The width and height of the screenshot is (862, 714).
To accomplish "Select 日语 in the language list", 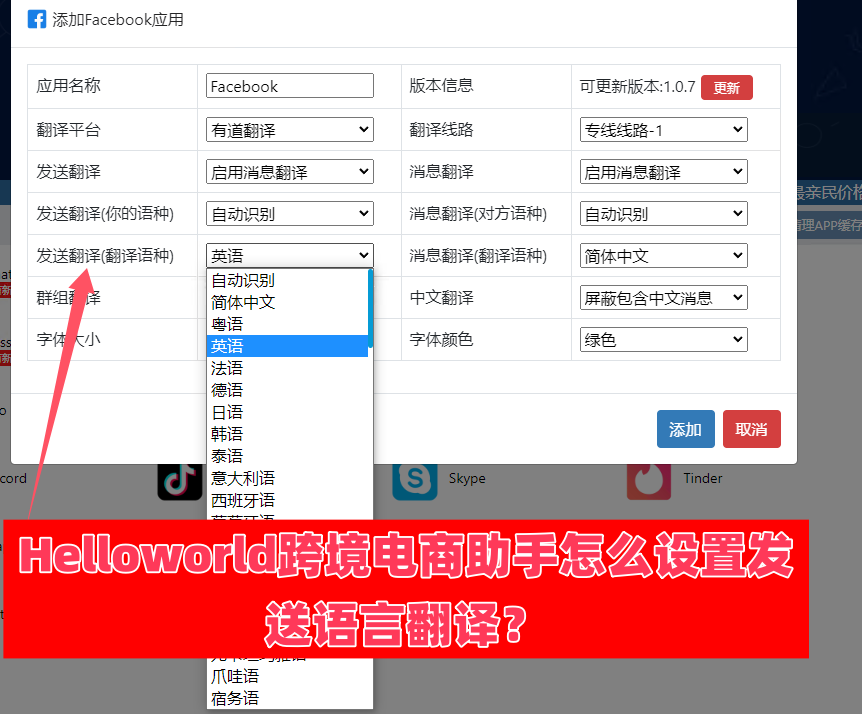I will [288, 412].
